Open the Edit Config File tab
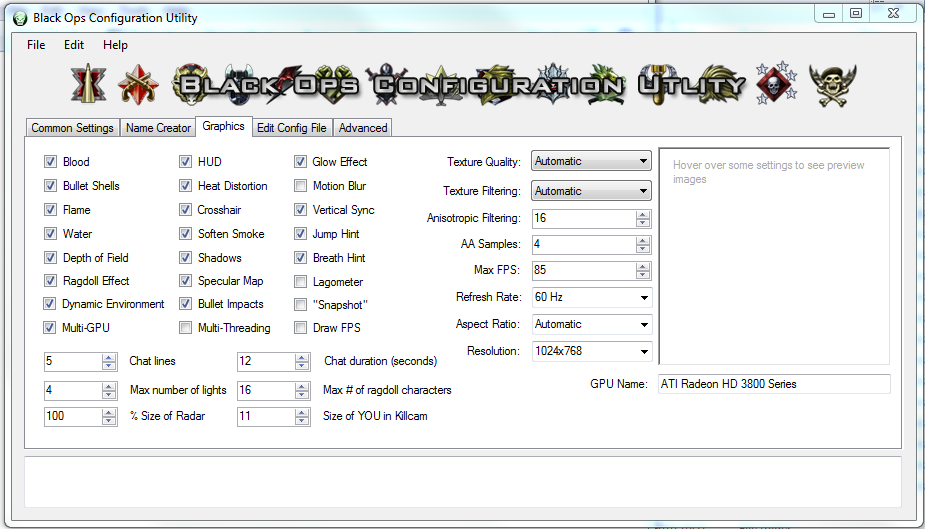Screen dimensions: 925x529 tap(291, 128)
